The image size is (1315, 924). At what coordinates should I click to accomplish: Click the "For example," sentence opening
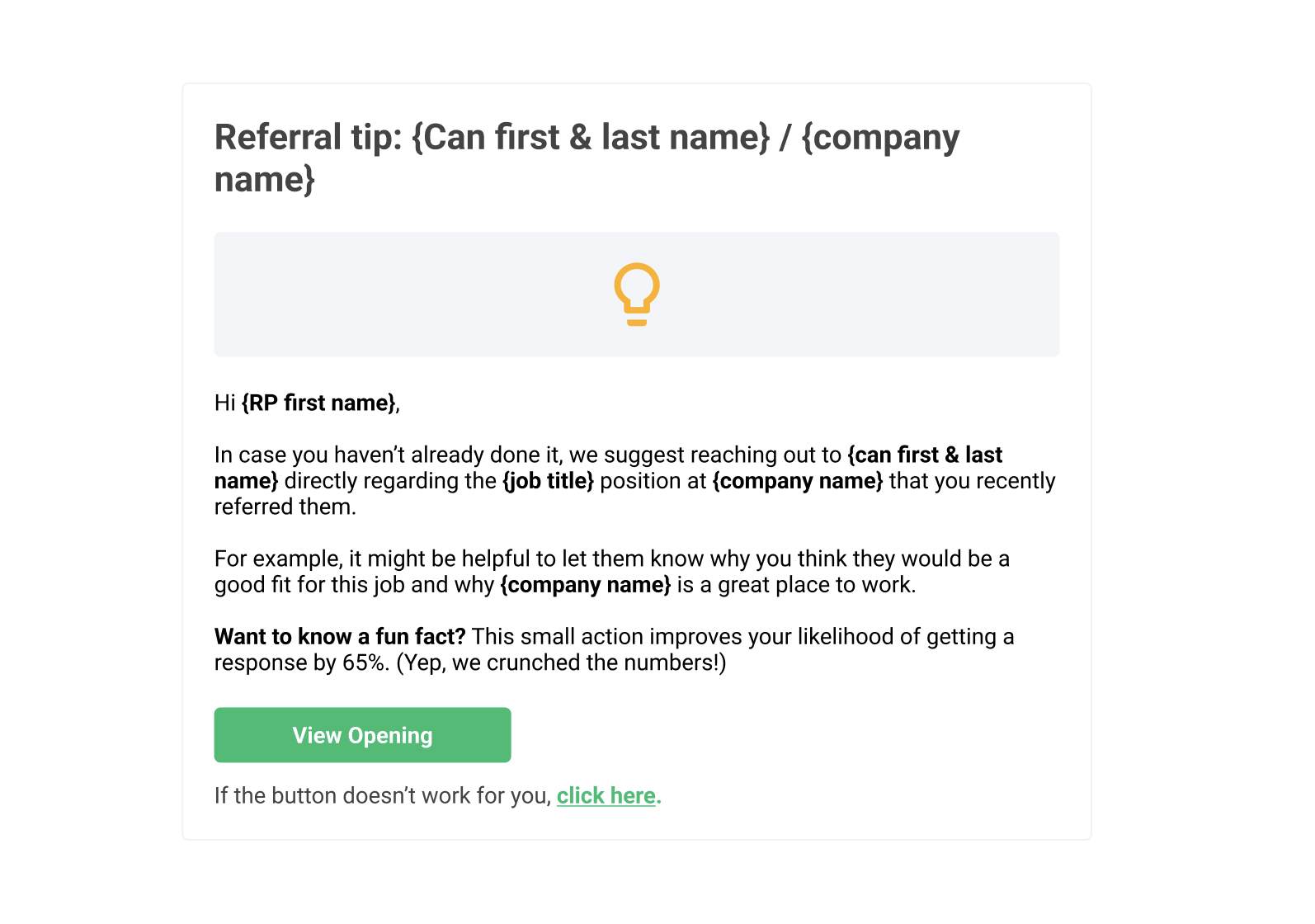(278, 559)
